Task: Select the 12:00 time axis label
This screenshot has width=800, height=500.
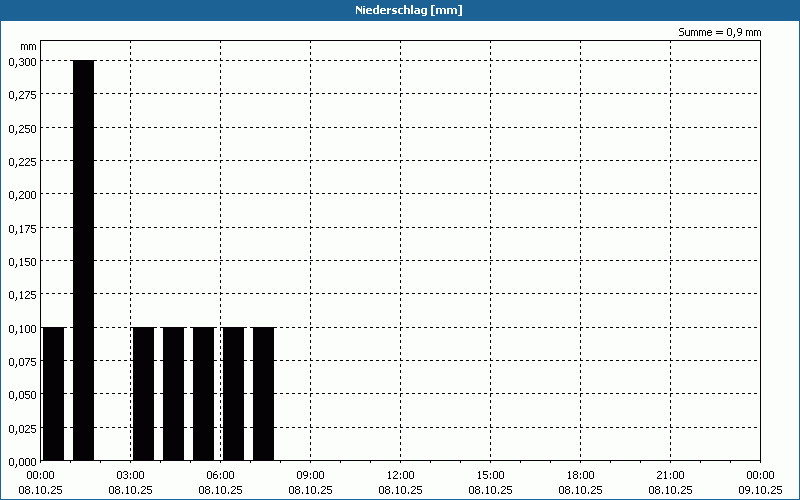Action: click(400, 475)
